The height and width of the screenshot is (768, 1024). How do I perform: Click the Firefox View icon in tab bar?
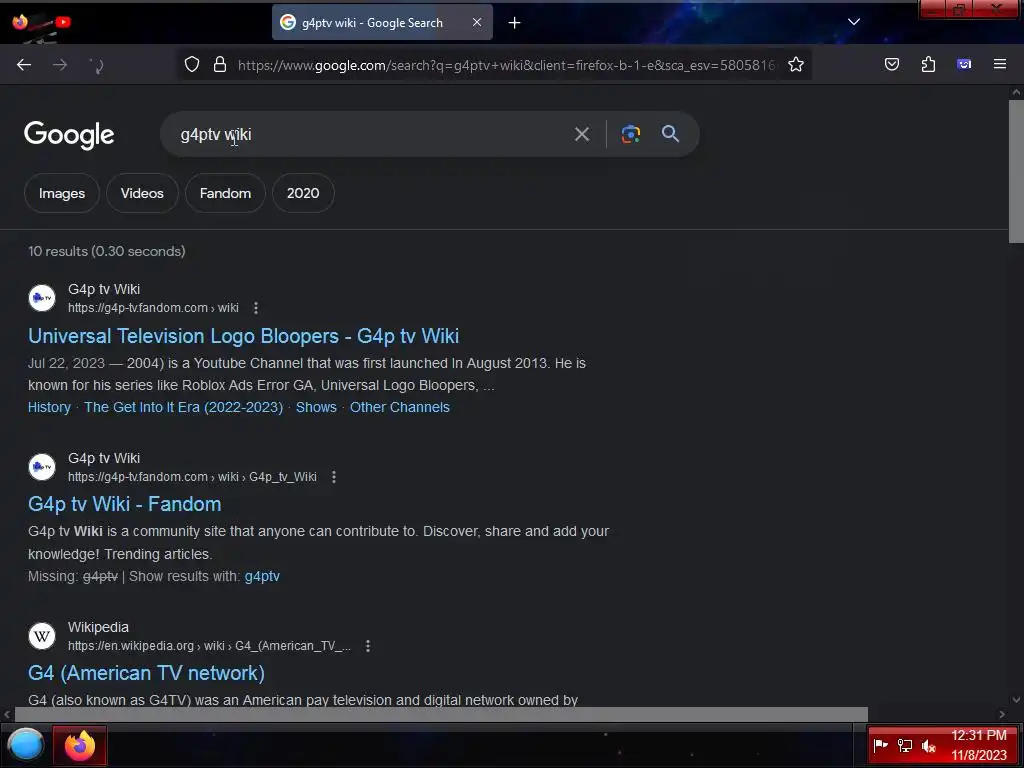point(20,22)
